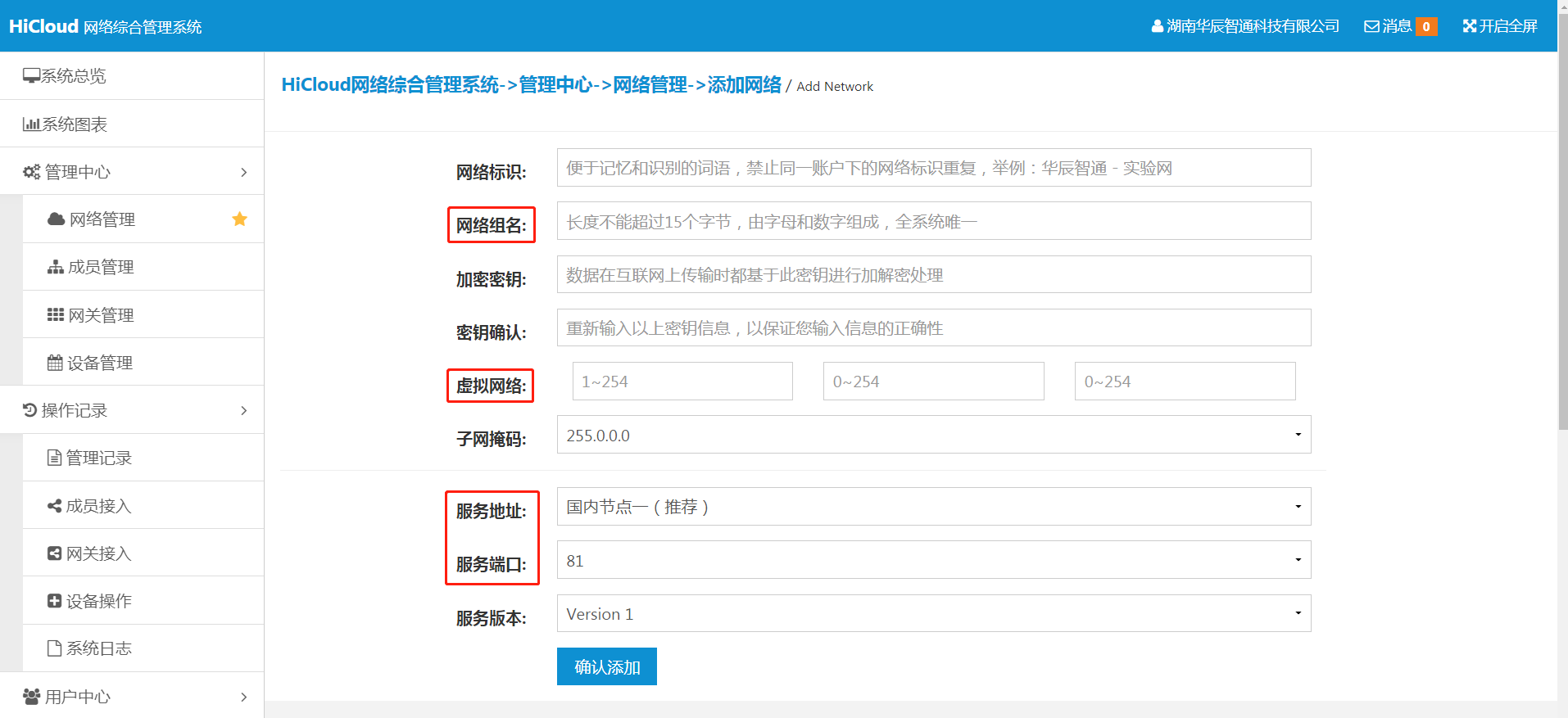Click the sitemap icon for 成员管理

(x=55, y=267)
